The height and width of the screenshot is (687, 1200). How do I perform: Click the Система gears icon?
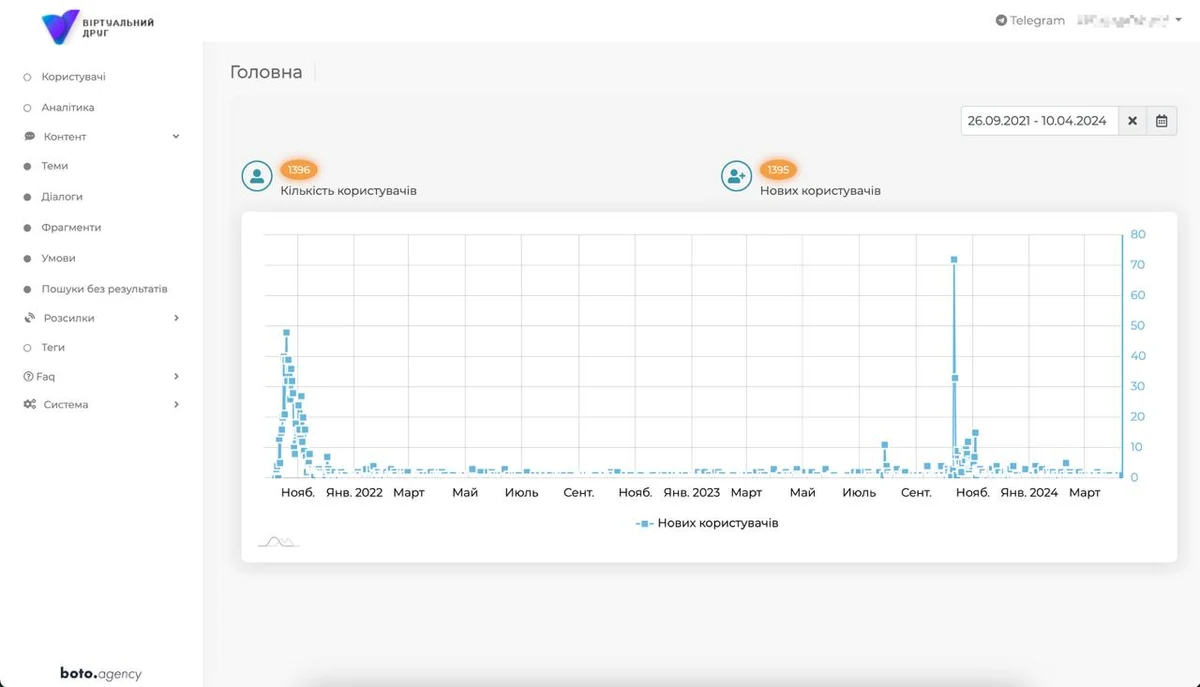click(30, 405)
